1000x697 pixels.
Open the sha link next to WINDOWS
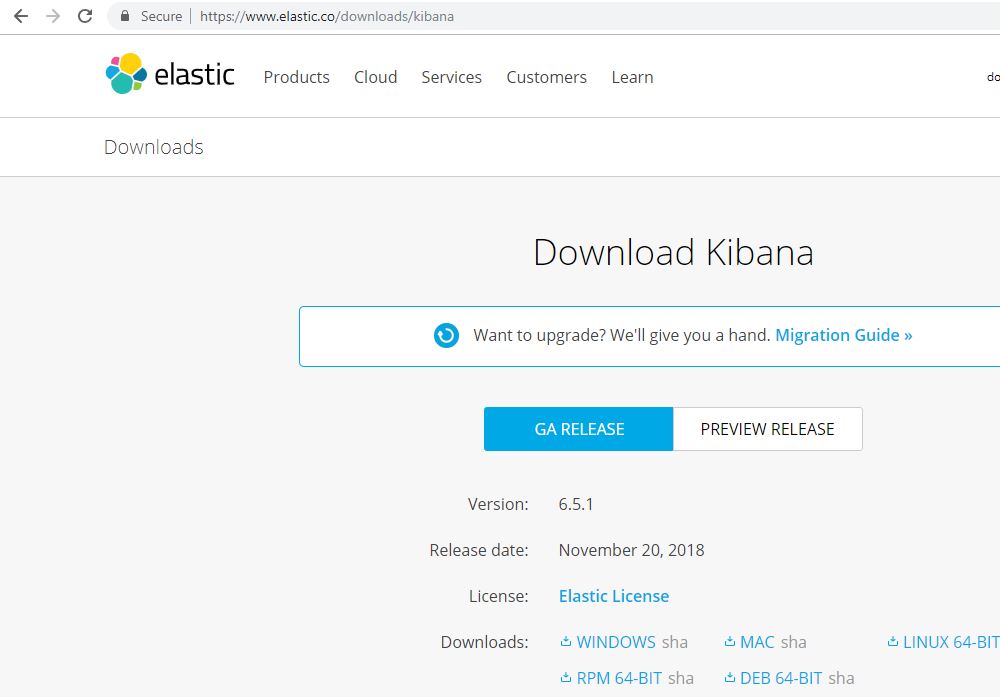point(675,642)
